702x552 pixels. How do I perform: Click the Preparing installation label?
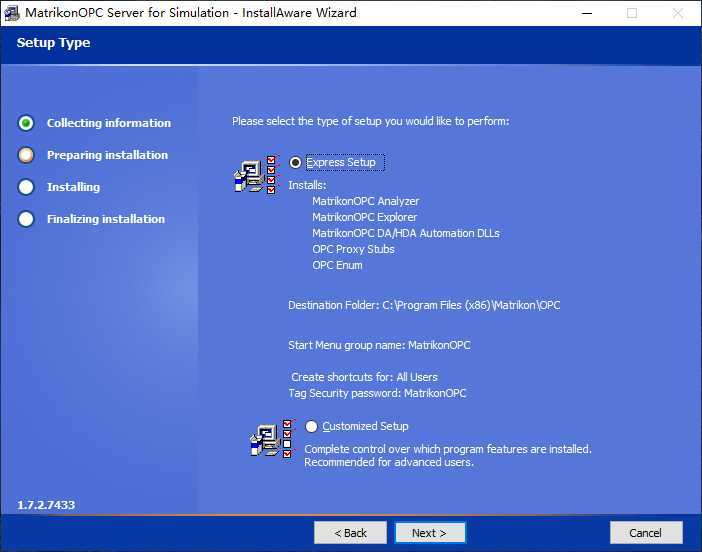coord(107,155)
